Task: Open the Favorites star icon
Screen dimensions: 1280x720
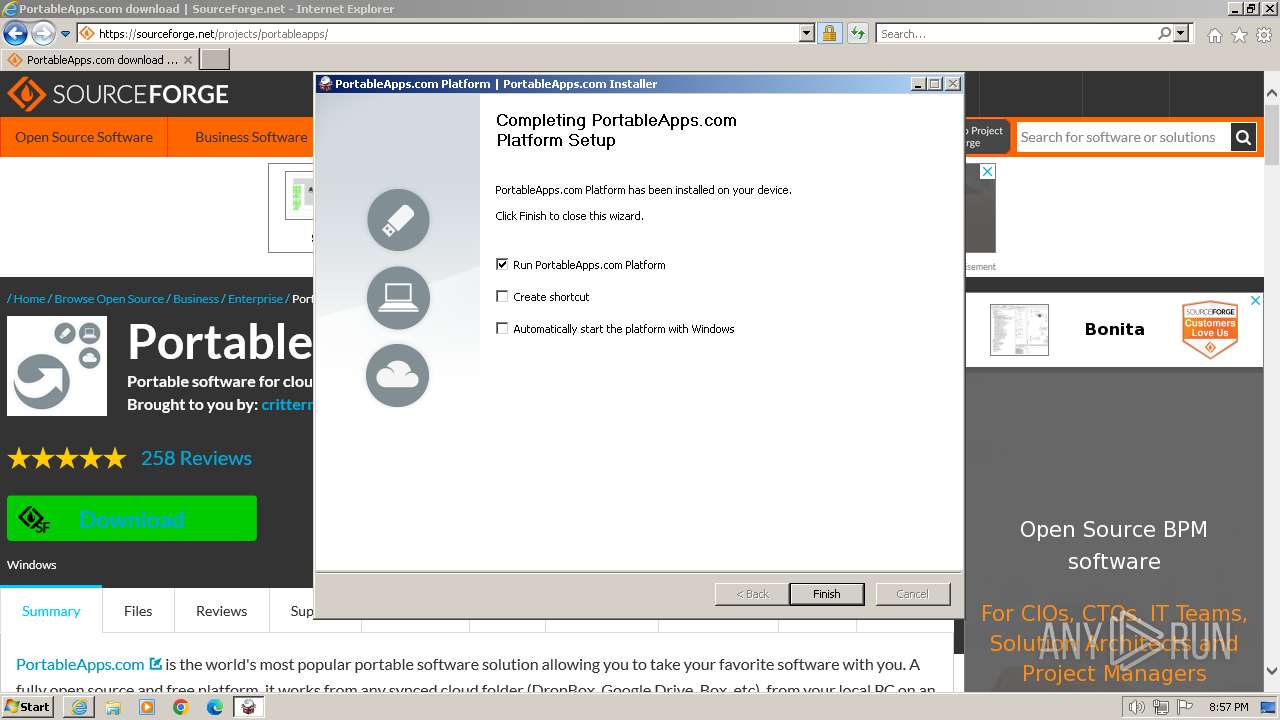Action: pos(1239,35)
